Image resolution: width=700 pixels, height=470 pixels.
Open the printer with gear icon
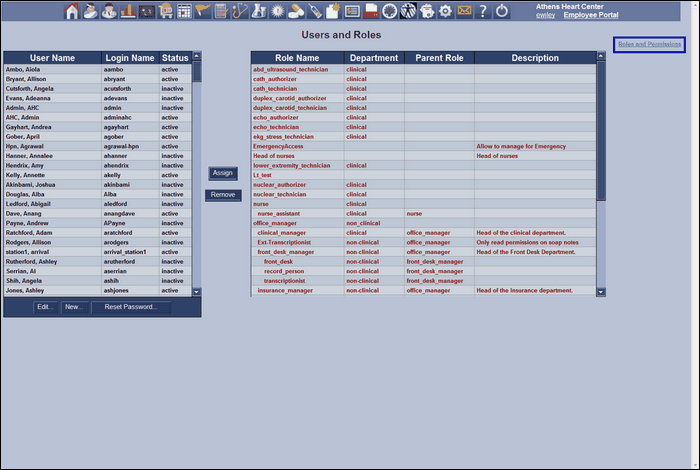pyautogui.click(x=427, y=11)
